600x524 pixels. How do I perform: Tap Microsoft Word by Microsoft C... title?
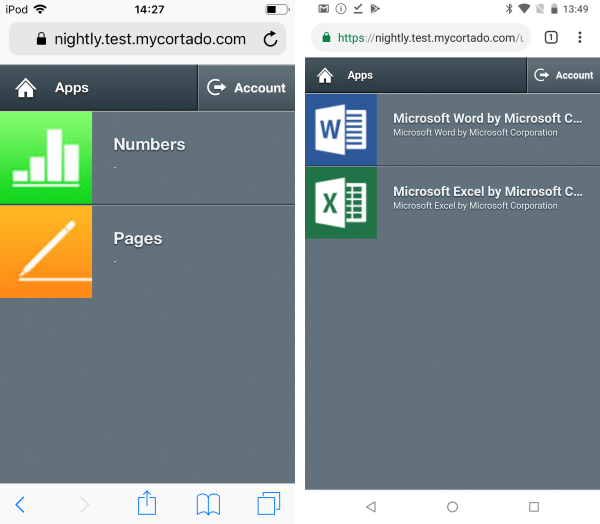[488, 118]
